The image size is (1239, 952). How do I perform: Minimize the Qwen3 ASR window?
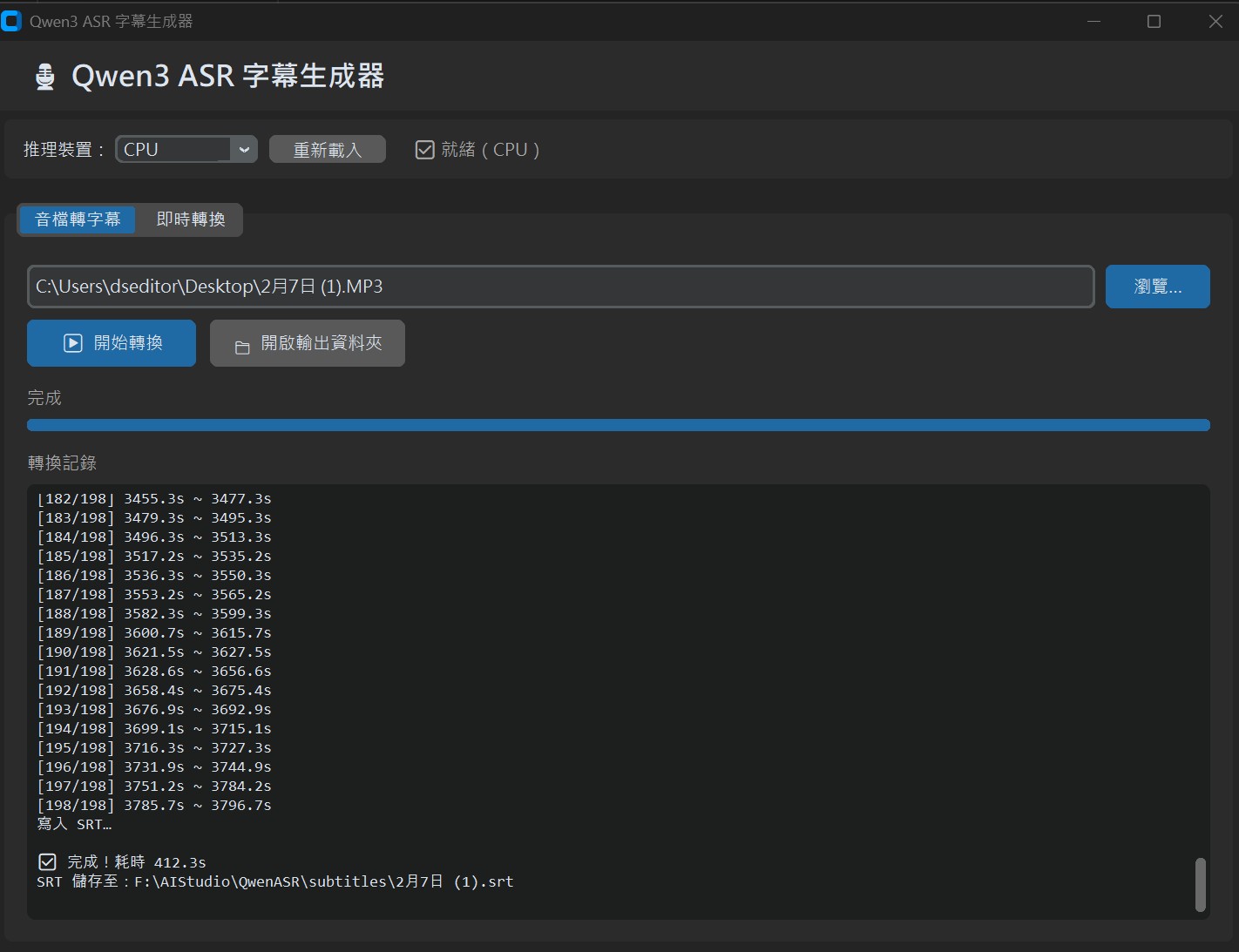1093,21
